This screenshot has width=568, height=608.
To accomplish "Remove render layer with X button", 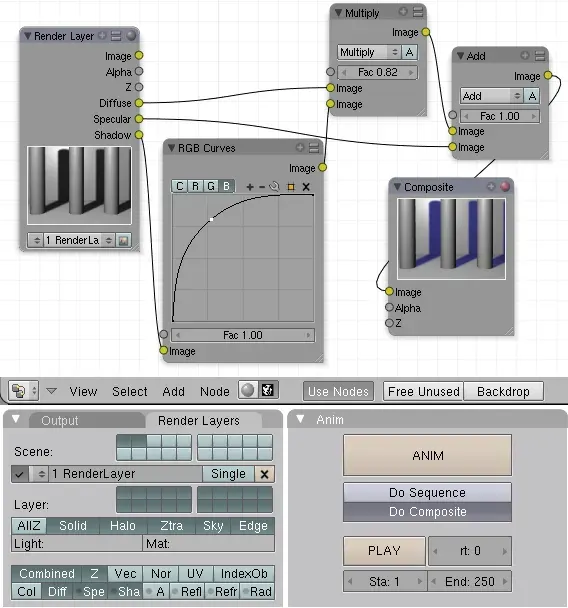I will point(264,474).
